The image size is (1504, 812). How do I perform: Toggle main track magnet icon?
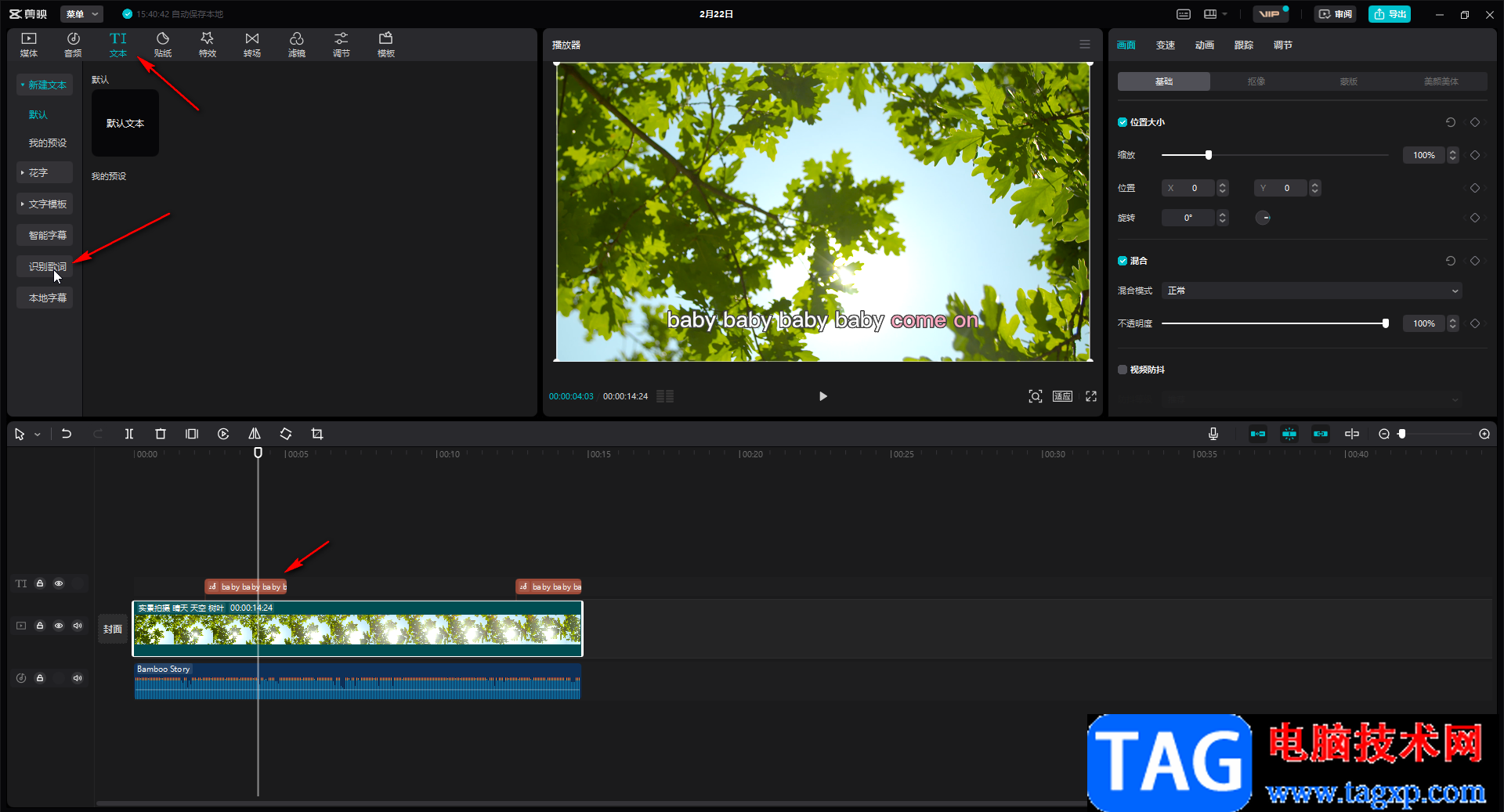click(x=1258, y=434)
